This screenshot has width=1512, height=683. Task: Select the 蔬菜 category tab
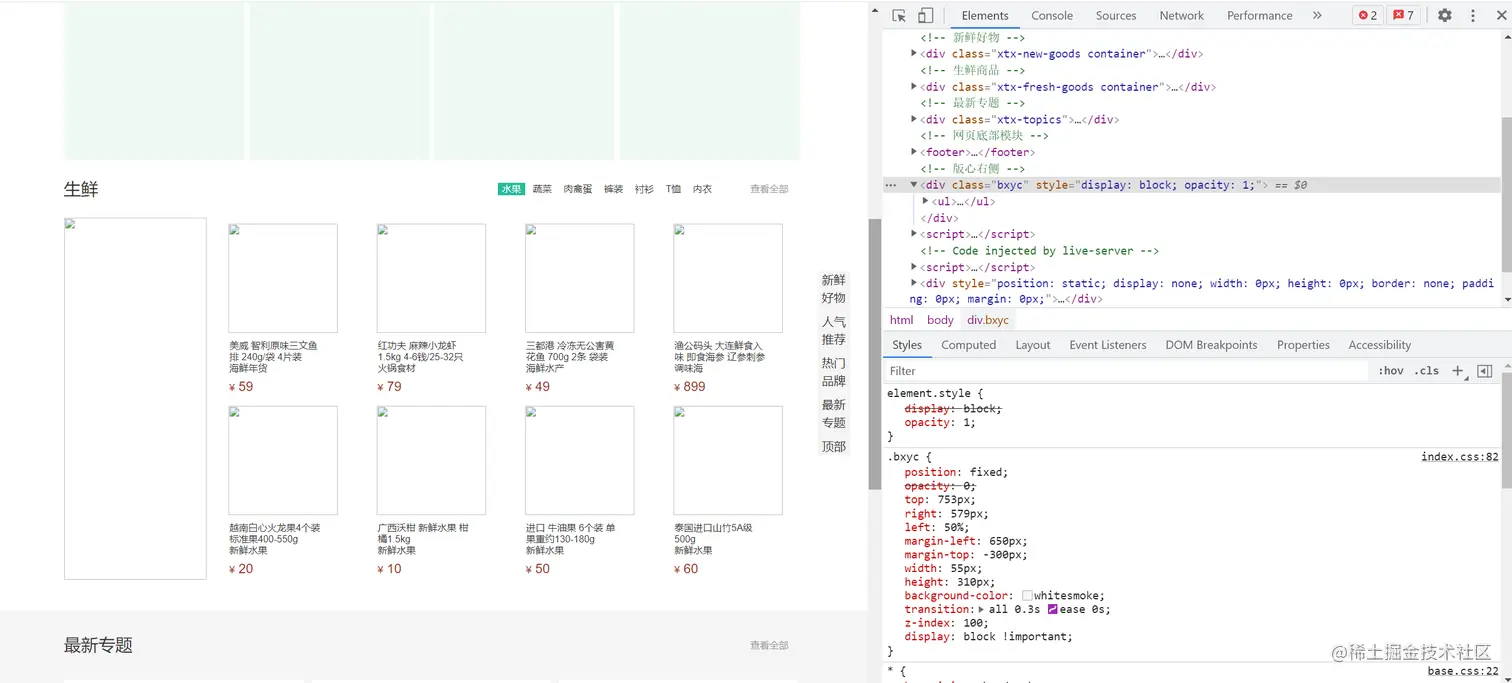pyautogui.click(x=542, y=189)
